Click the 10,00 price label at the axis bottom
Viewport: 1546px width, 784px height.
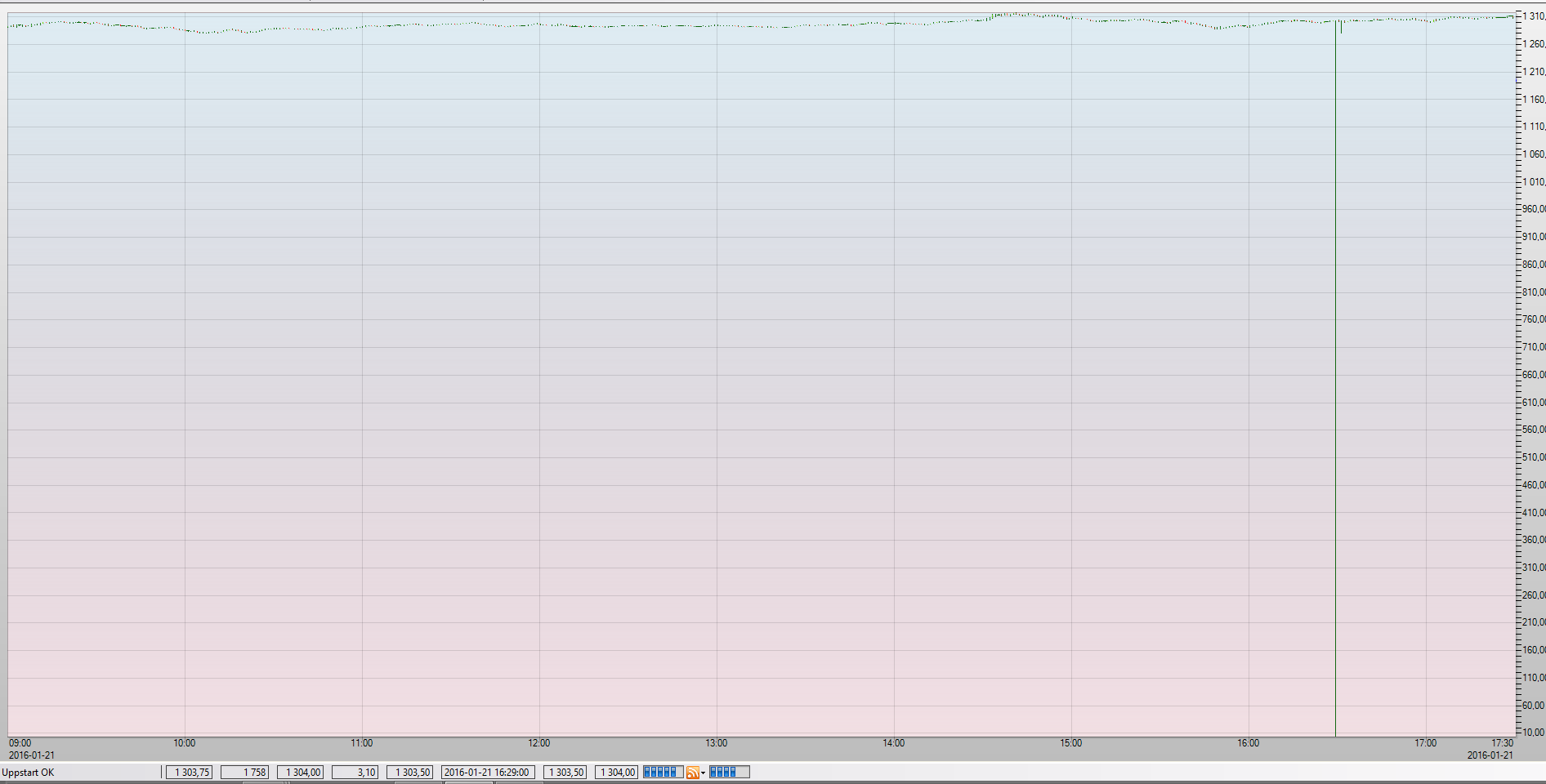[x=1533, y=733]
